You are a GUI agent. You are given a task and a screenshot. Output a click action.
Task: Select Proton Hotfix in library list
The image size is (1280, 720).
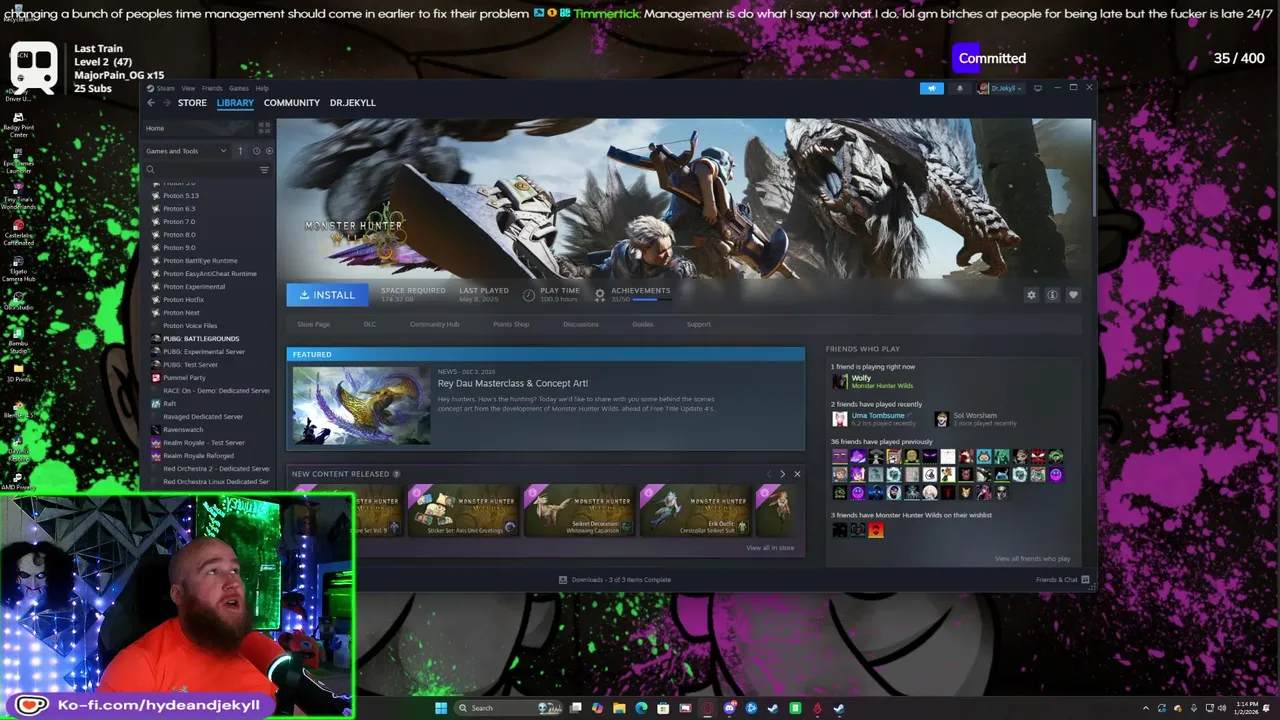pos(183,300)
